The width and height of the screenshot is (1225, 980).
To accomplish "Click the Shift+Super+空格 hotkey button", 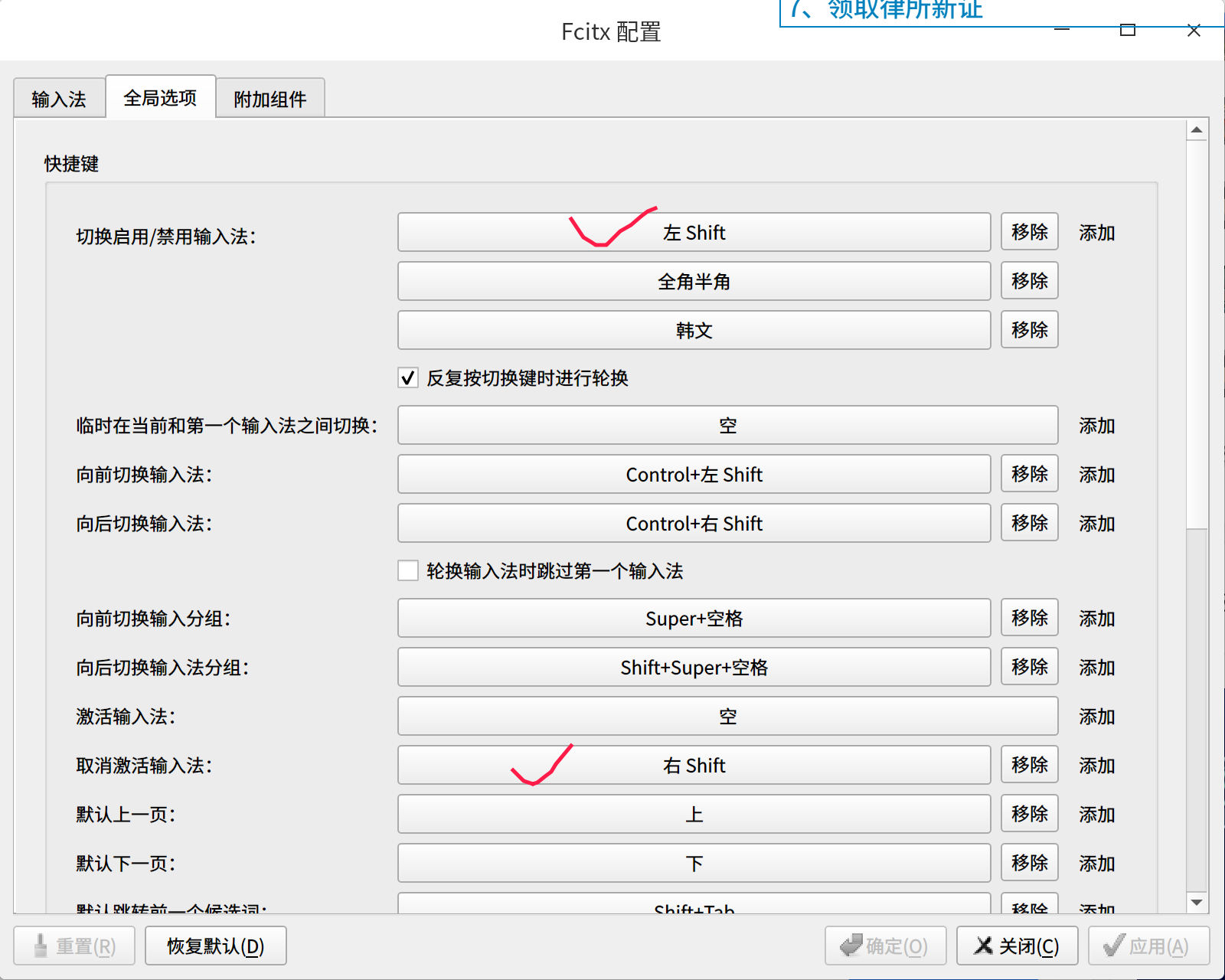I will click(x=694, y=667).
